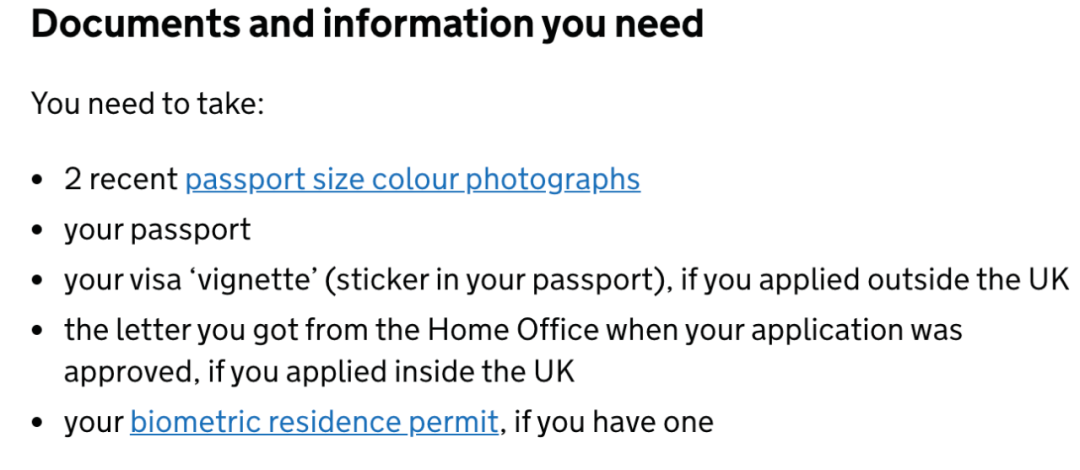Click the bullet beside the biometric residence permit item

click(38, 423)
